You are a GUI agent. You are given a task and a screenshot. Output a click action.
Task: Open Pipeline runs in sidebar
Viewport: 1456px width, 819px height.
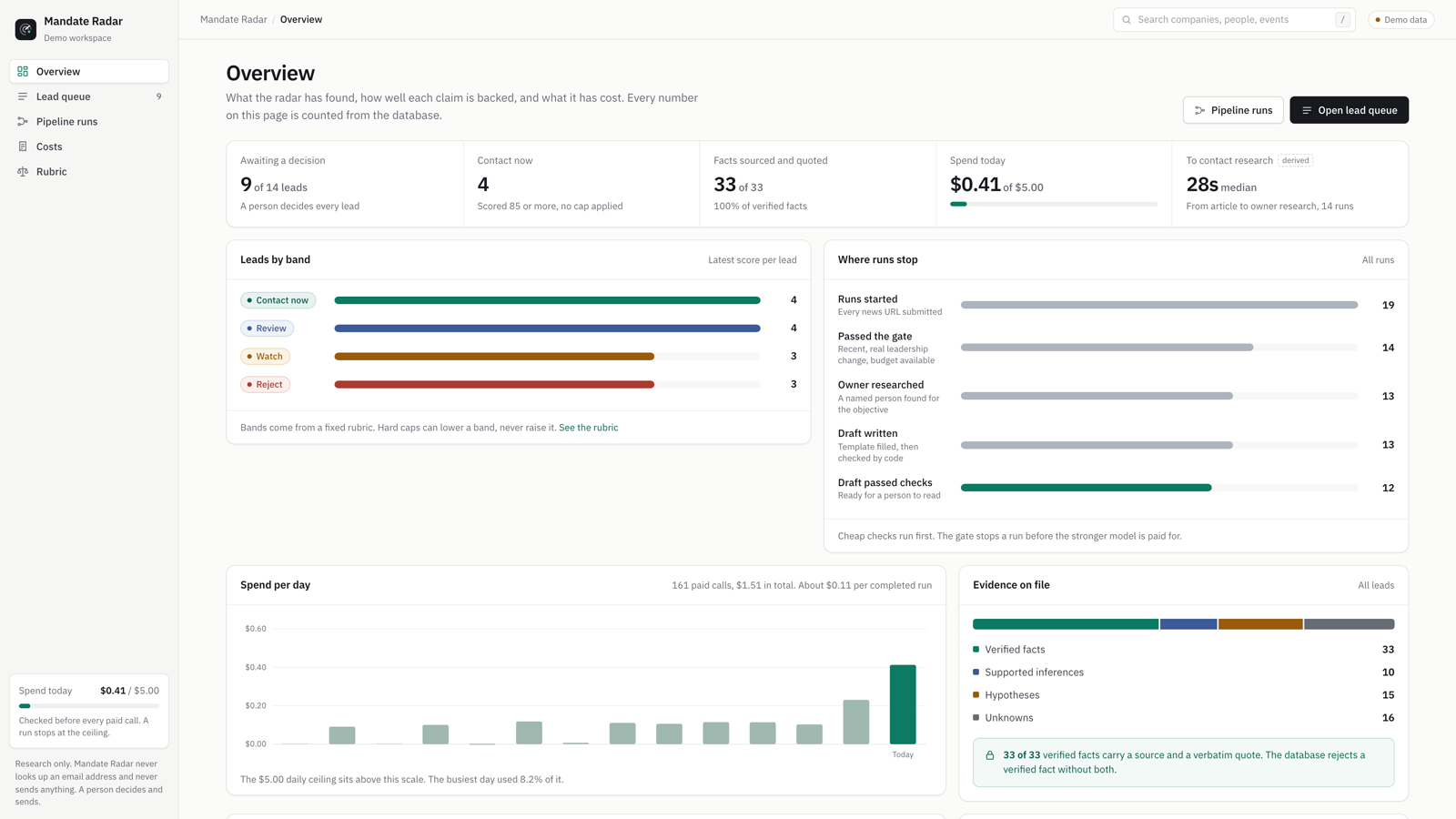coord(89,121)
